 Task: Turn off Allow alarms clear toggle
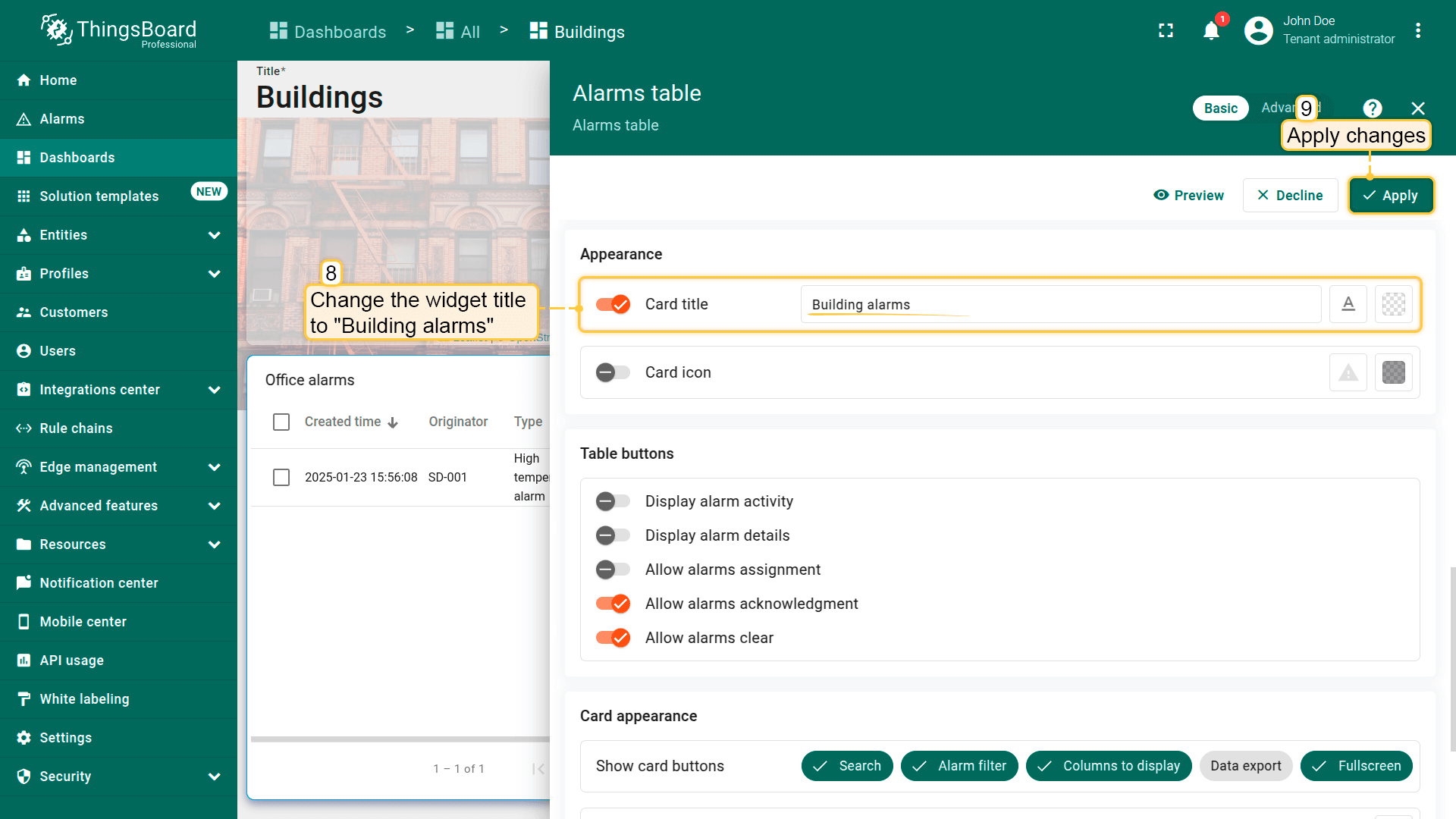click(x=613, y=638)
